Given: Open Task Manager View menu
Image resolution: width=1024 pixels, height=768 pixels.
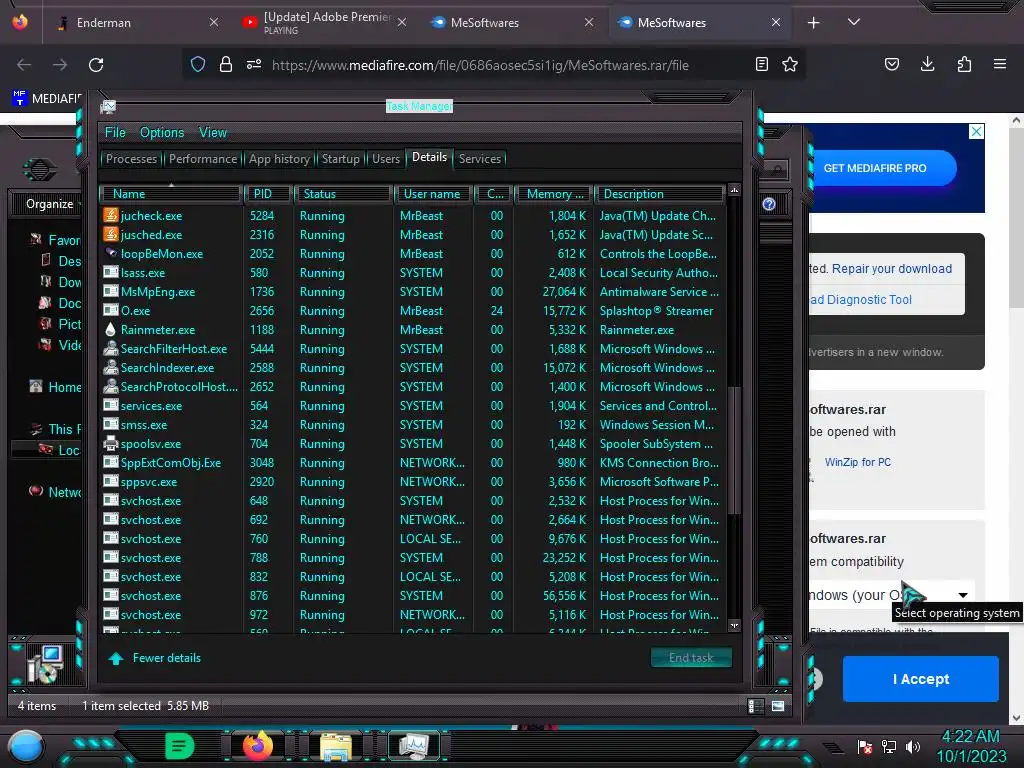Looking at the screenshot, I should [x=213, y=133].
